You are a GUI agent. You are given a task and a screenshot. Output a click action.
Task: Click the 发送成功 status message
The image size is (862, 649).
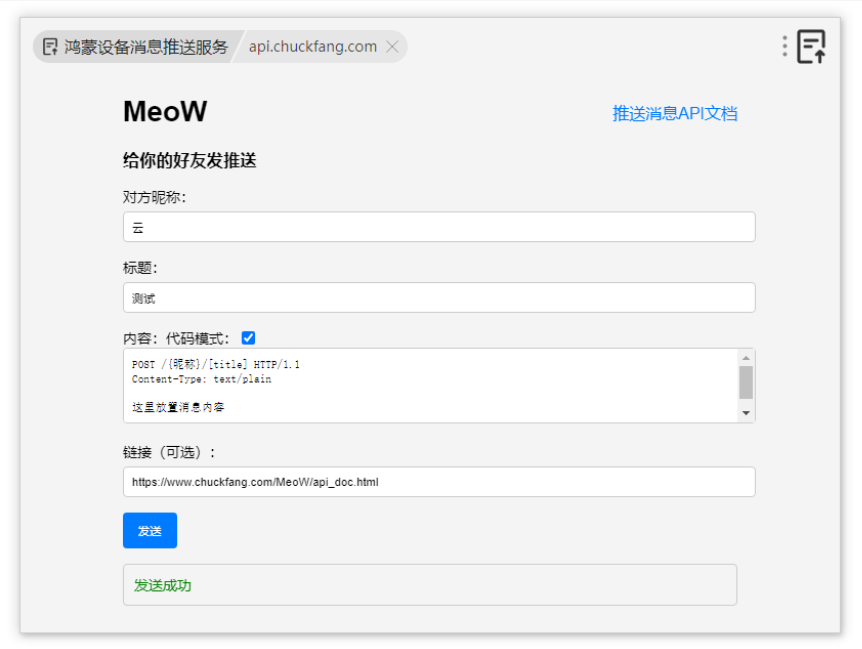pos(163,585)
